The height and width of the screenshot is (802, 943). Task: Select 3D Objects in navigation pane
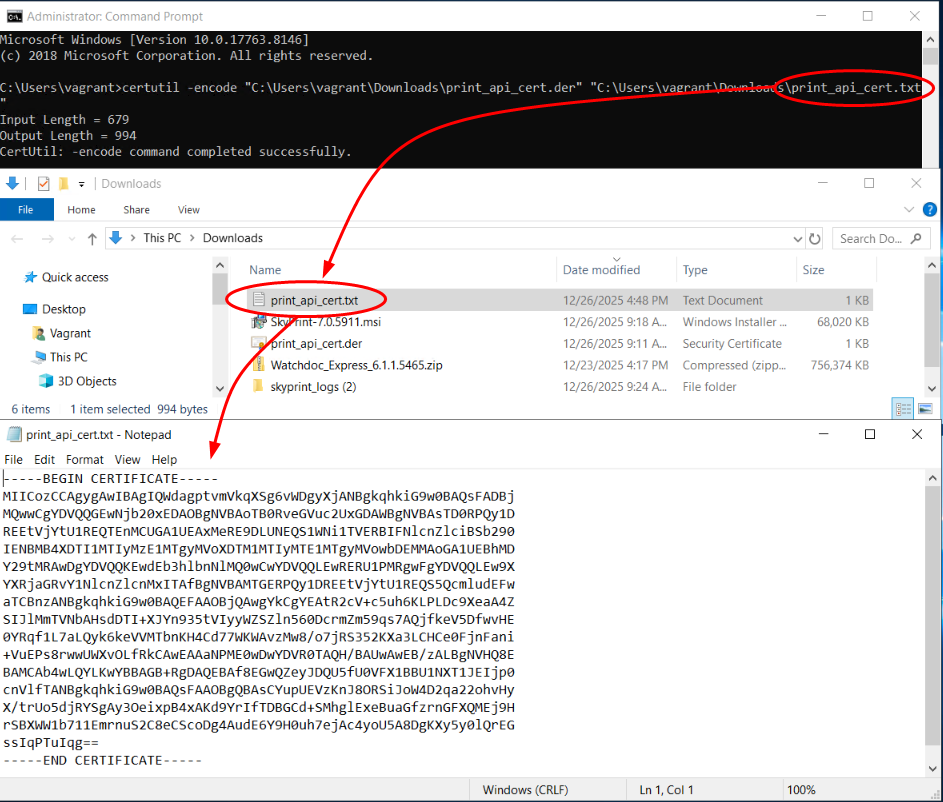86,381
